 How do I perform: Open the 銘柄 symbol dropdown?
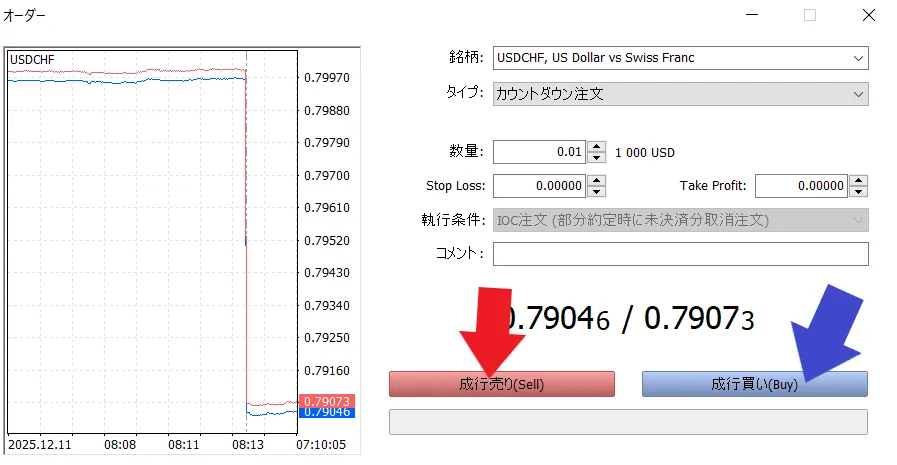coord(681,58)
